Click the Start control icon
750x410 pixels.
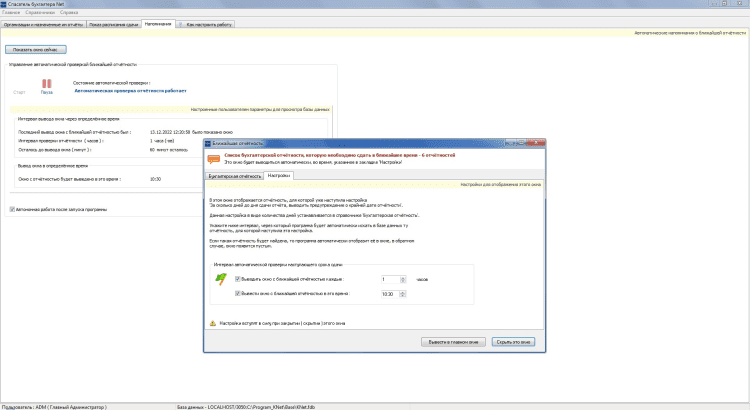click(19, 85)
